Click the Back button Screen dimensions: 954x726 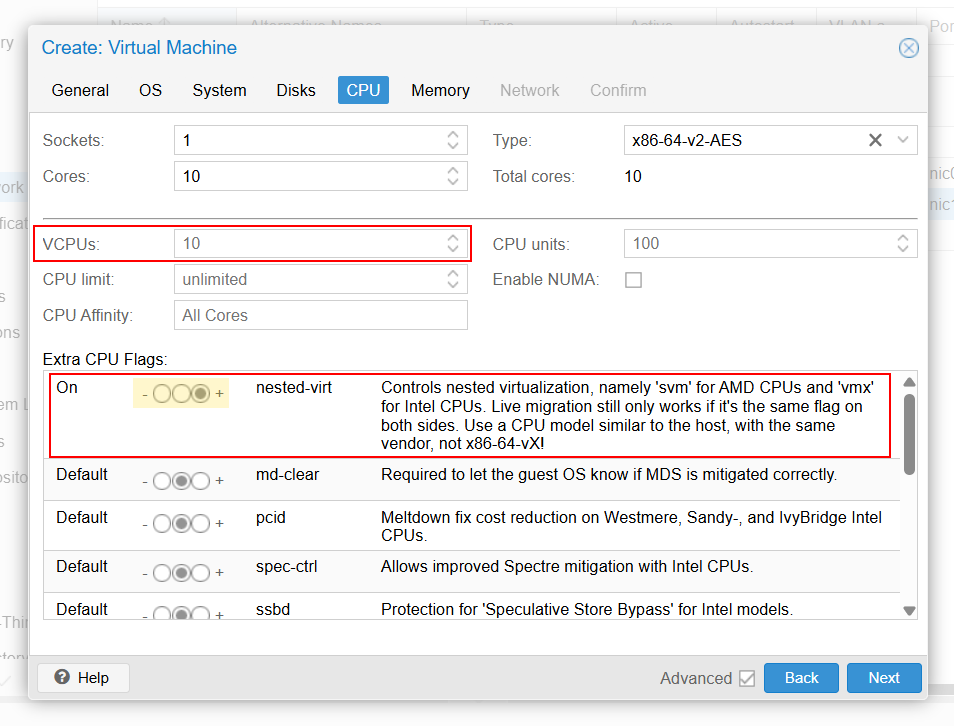click(801, 678)
